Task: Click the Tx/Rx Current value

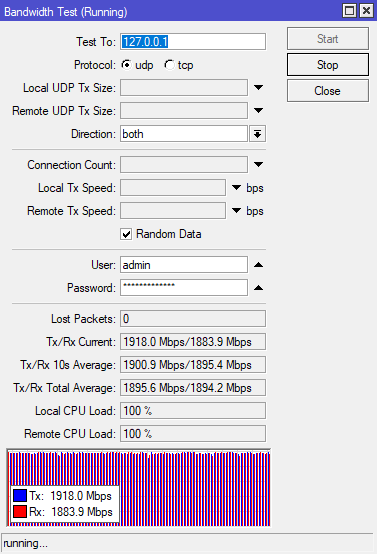Action: click(193, 342)
